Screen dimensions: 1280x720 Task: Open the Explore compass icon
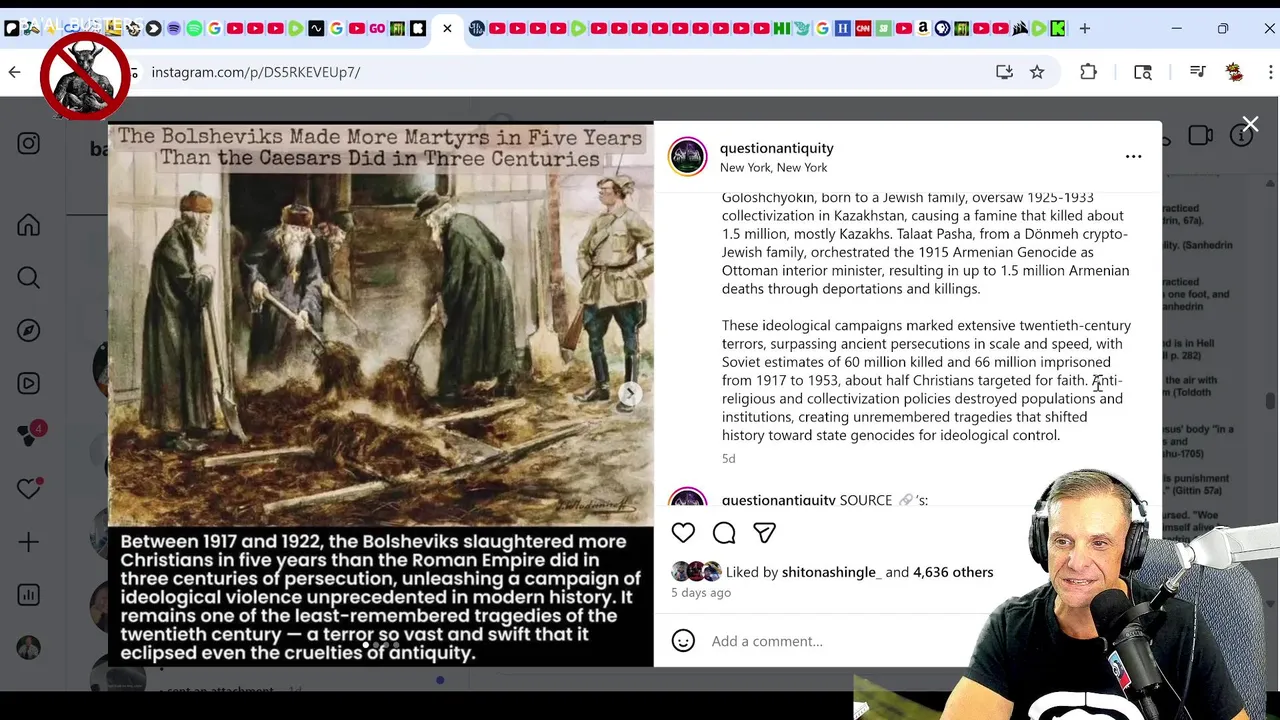(x=28, y=331)
